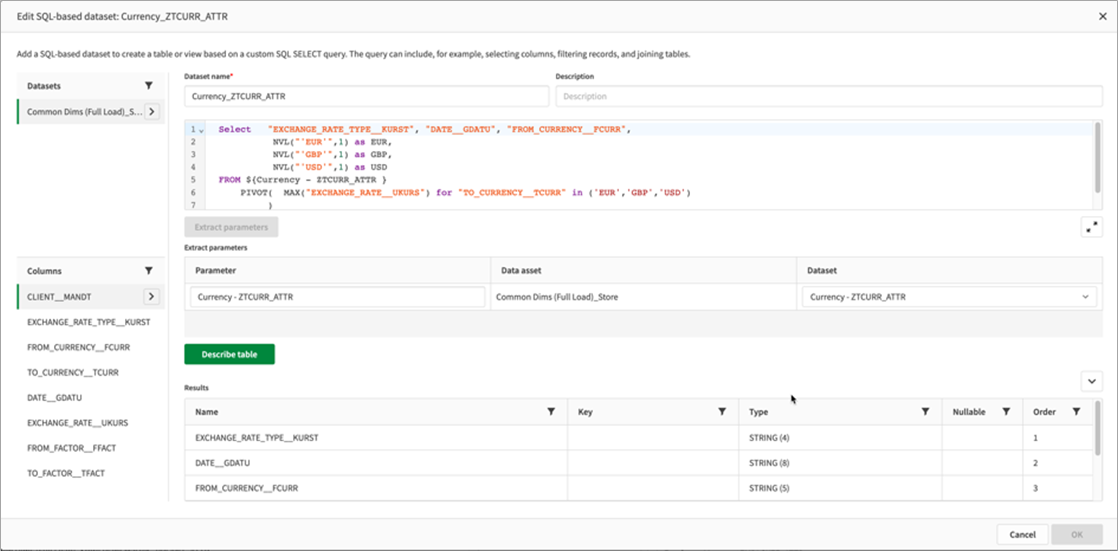Screen dimensions: 1118x551
Task: Insert CLIENT__MANDT column using its arrow
Action: click(152, 296)
